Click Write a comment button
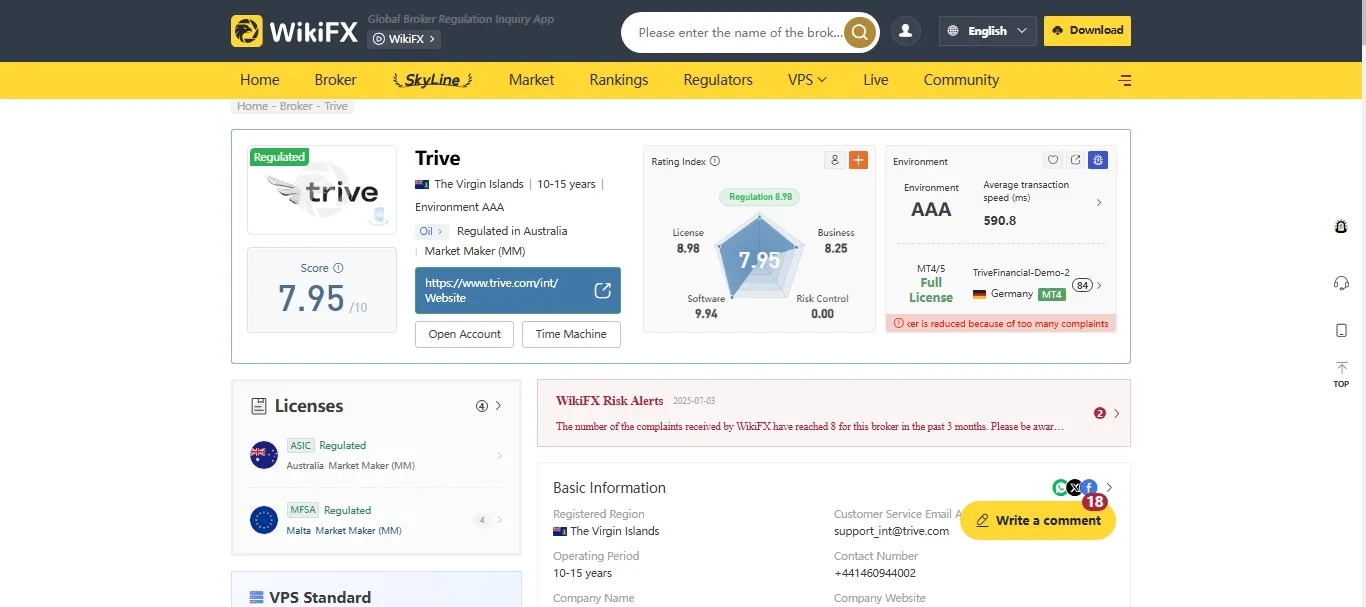 tap(1038, 520)
